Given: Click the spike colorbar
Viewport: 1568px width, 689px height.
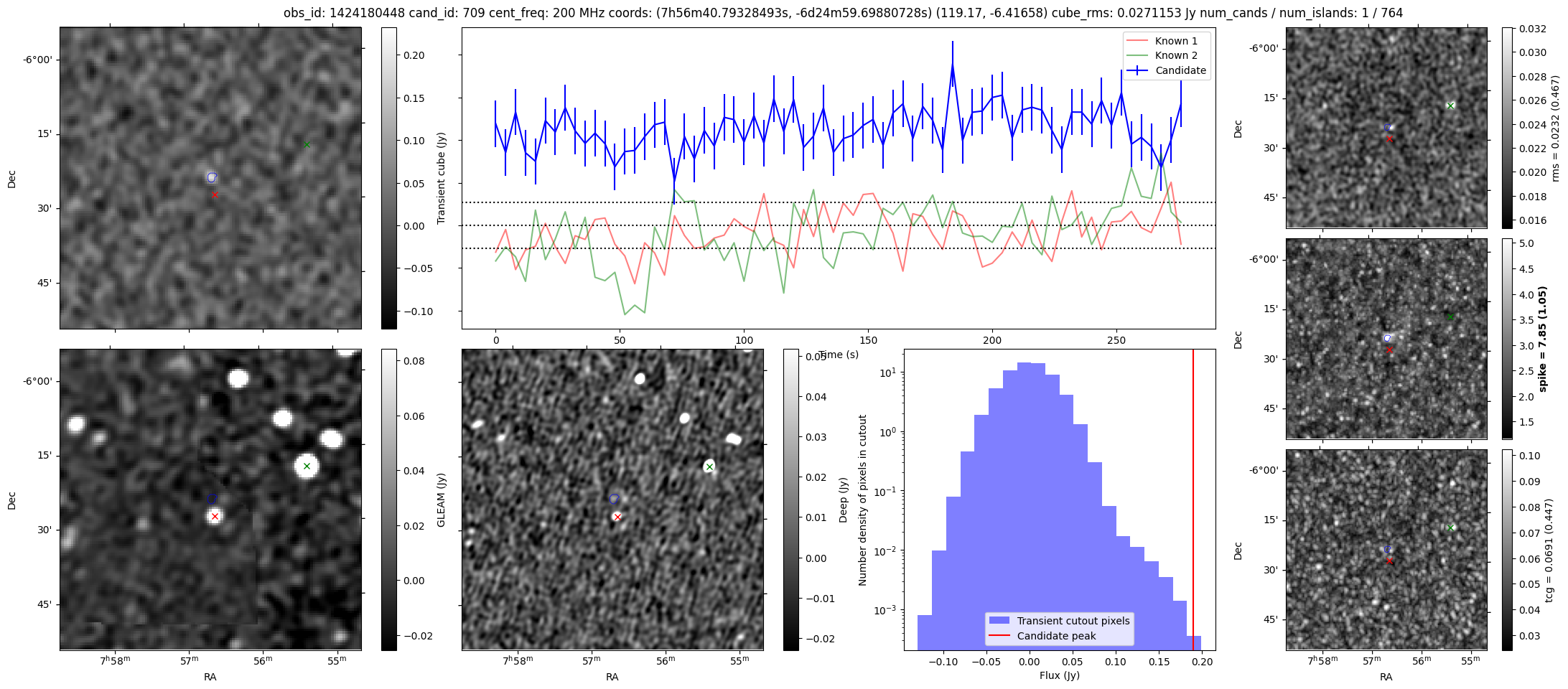Looking at the screenshot, I should 1507,339.
